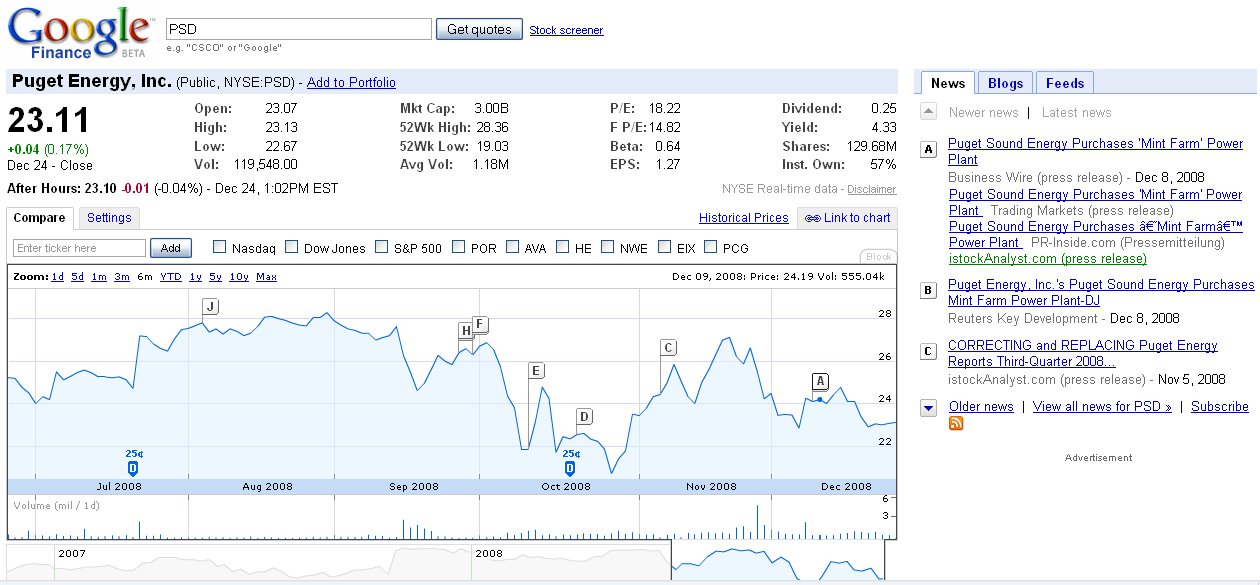Select the chart Settings tab
This screenshot has width=1260, height=585.
pos(109,218)
